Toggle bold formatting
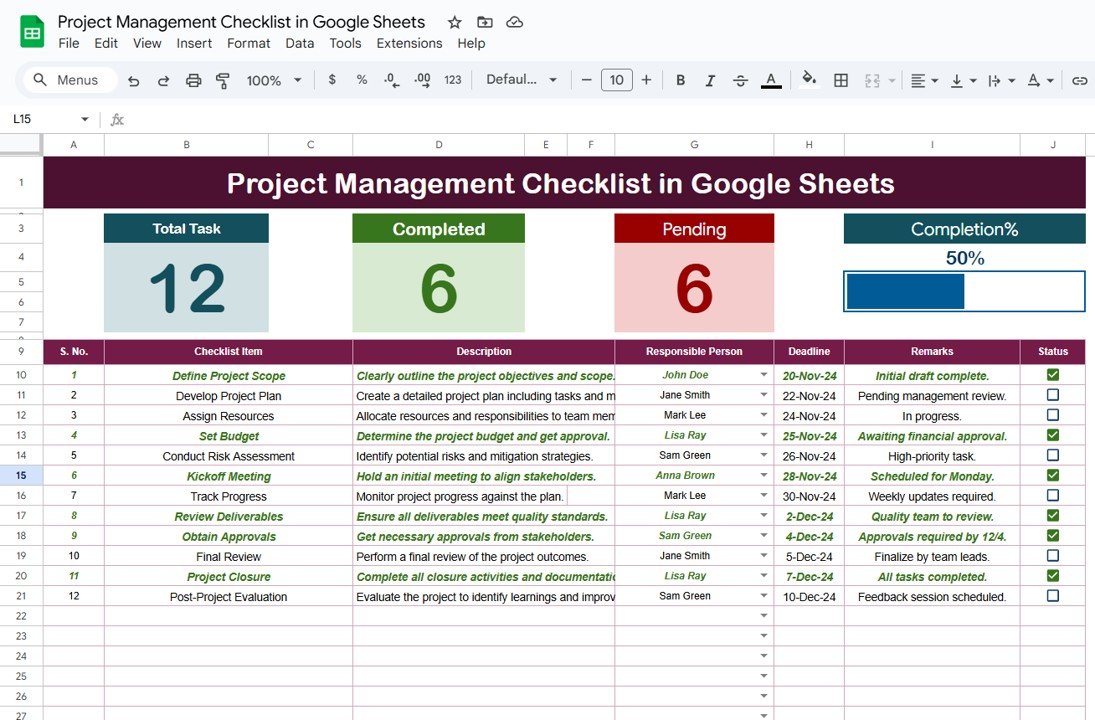This screenshot has width=1095, height=720. click(x=680, y=80)
